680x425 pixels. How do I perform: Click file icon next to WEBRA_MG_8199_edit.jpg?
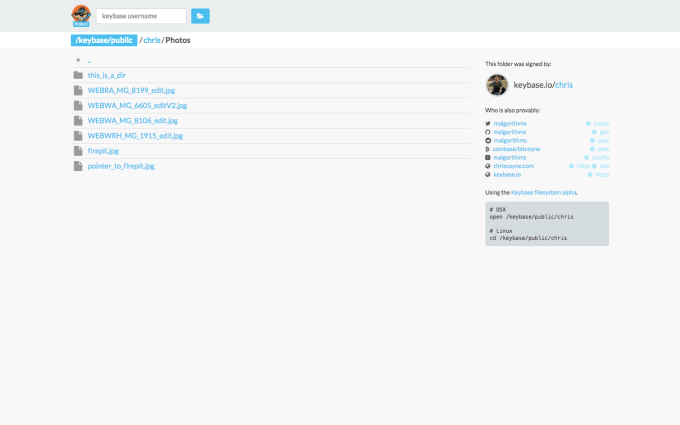(78, 90)
